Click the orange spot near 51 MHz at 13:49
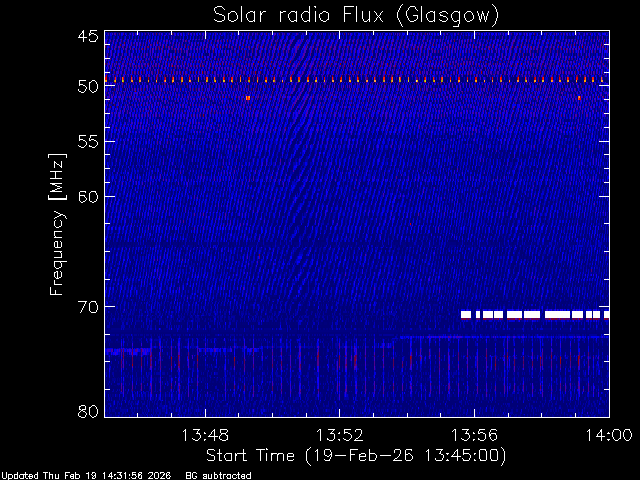This screenshot has width=640, height=480. (x=248, y=98)
